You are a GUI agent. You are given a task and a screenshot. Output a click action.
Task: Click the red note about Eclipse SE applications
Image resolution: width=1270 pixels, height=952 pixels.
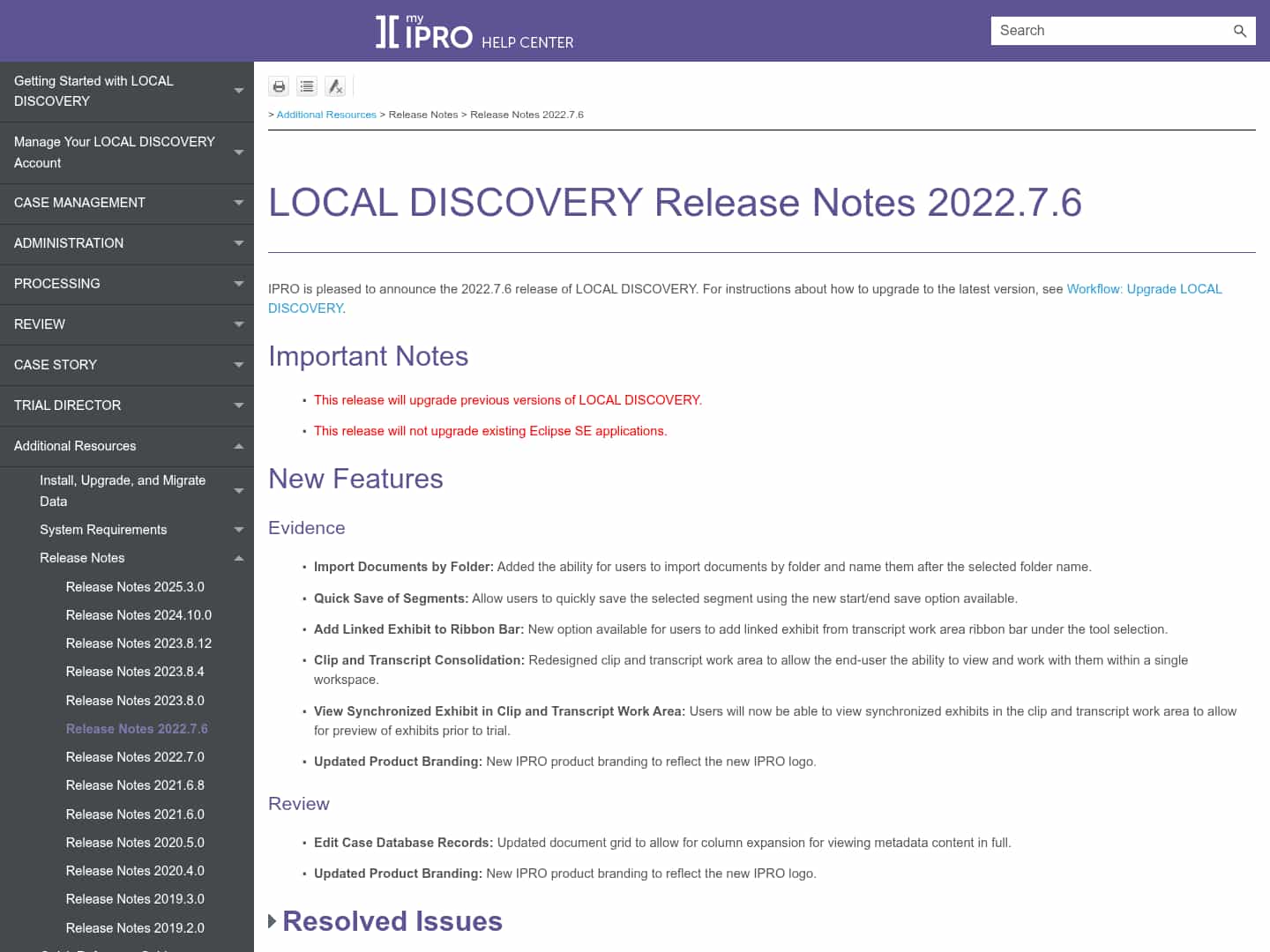490,431
